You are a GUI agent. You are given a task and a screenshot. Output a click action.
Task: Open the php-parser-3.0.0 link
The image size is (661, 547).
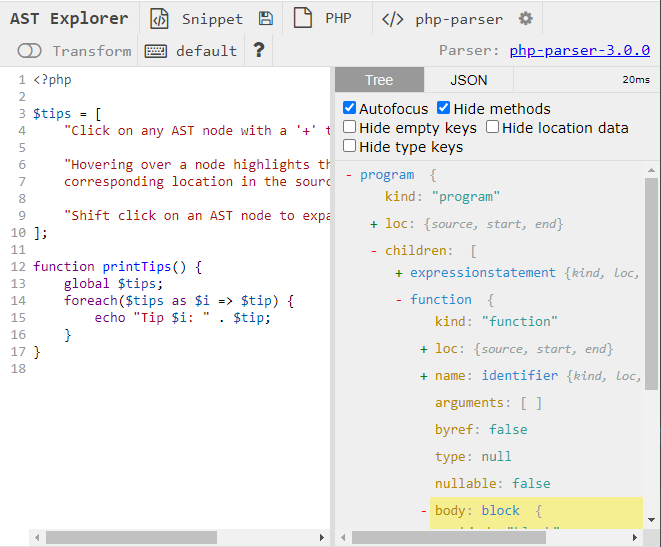pos(579,50)
